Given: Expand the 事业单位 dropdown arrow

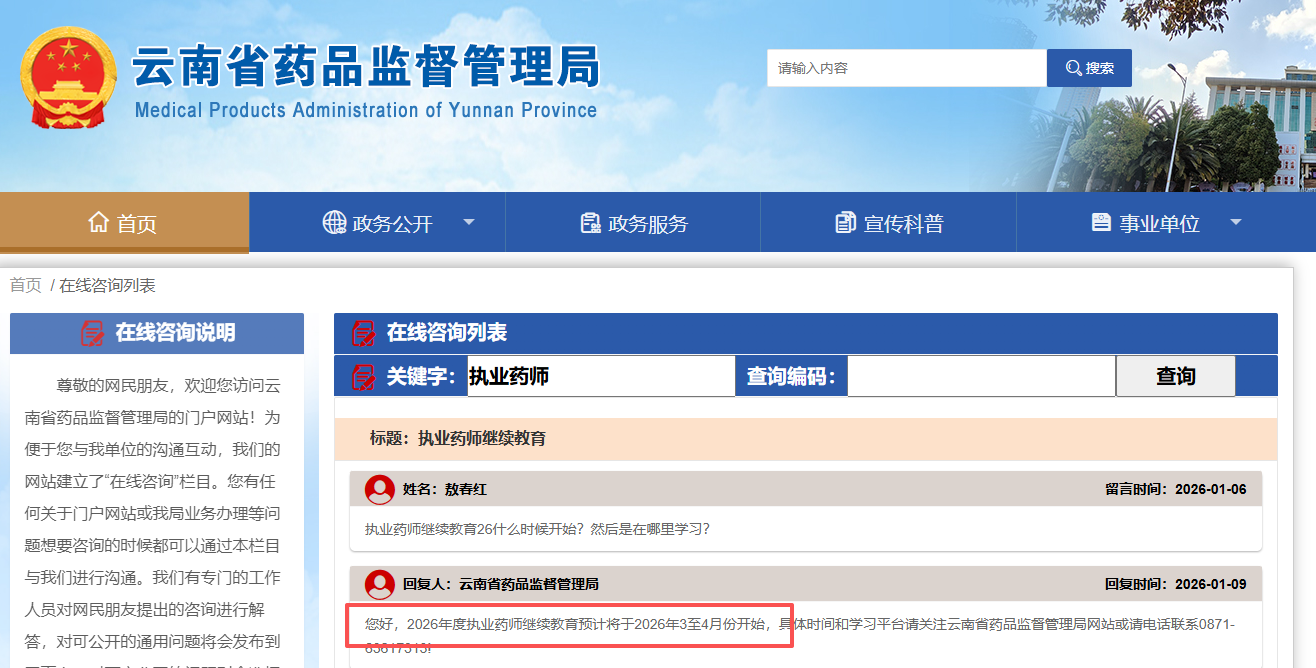Looking at the screenshot, I should pyautogui.click(x=1235, y=222).
